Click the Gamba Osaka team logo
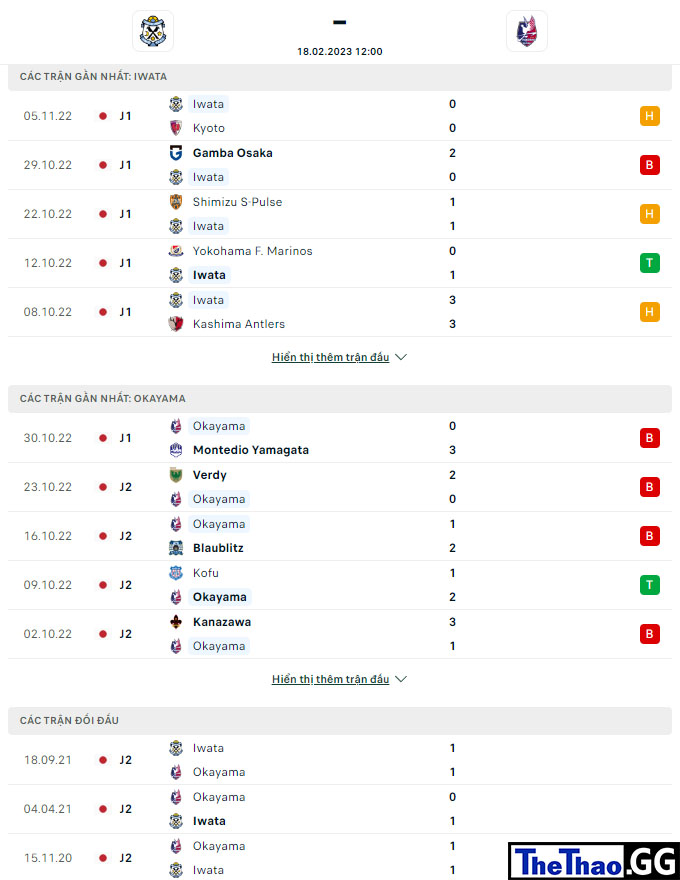Viewport: 680px width, 880px height. click(x=176, y=153)
